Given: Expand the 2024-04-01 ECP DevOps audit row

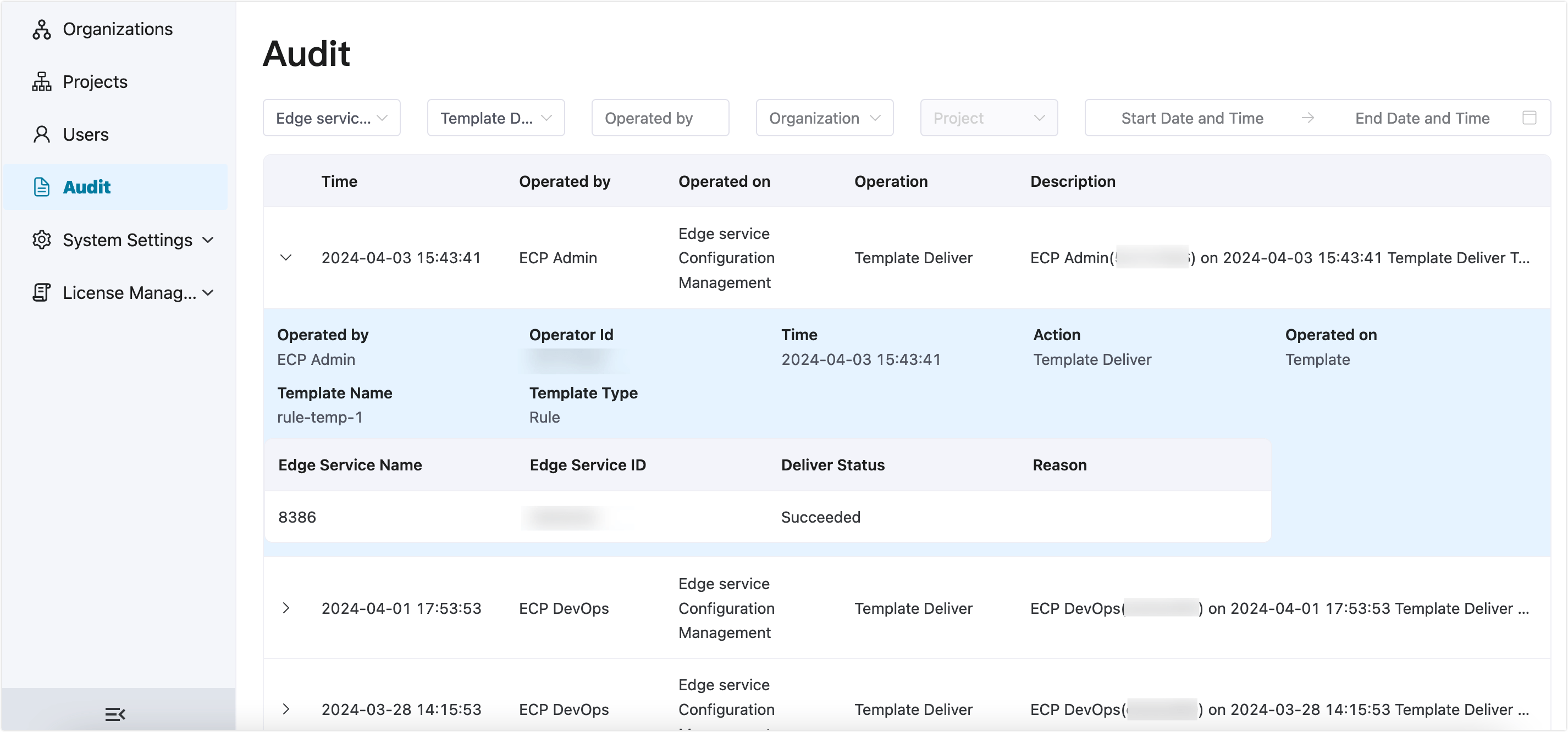Looking at the screenshot, I should click(x=286, y=608).
